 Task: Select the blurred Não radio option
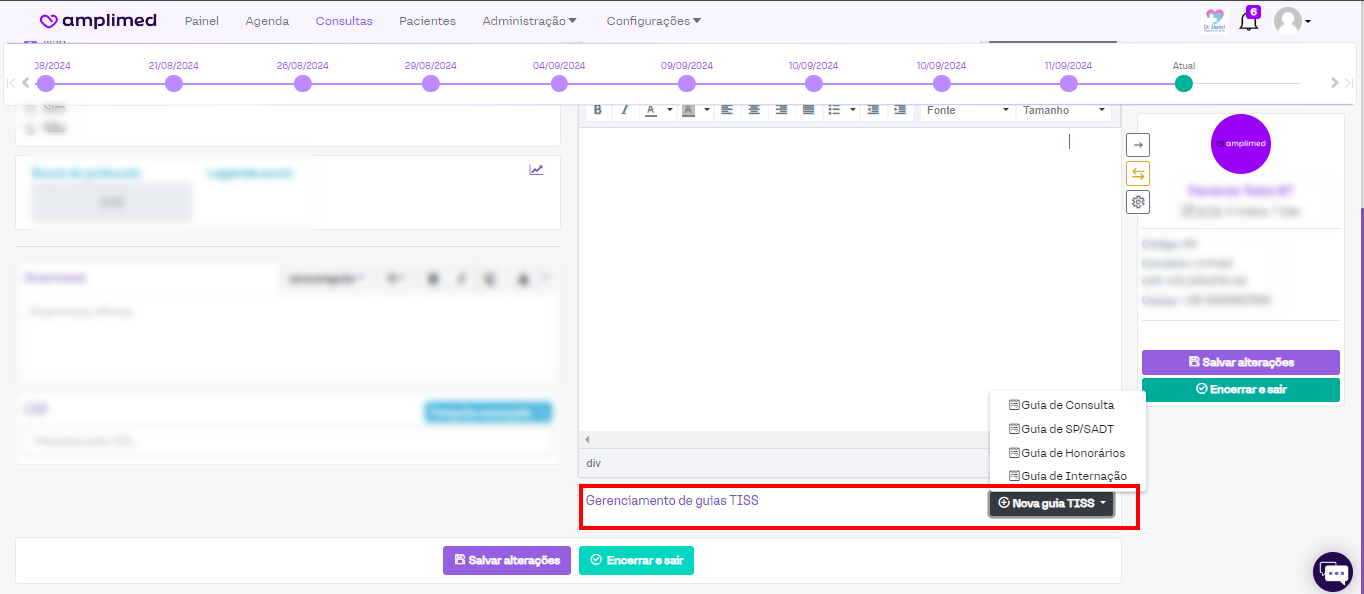30,128
